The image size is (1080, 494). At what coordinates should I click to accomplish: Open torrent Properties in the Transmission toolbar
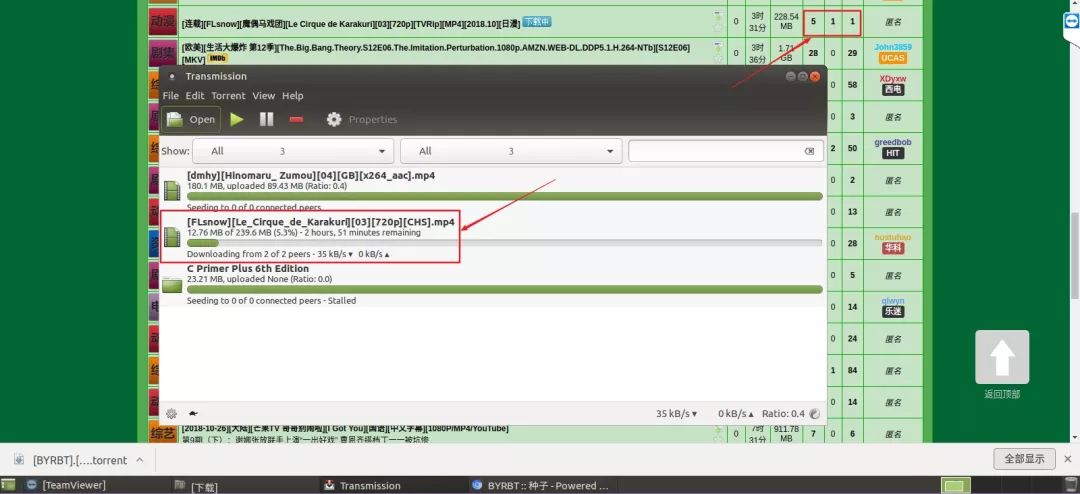click(362, 119)
